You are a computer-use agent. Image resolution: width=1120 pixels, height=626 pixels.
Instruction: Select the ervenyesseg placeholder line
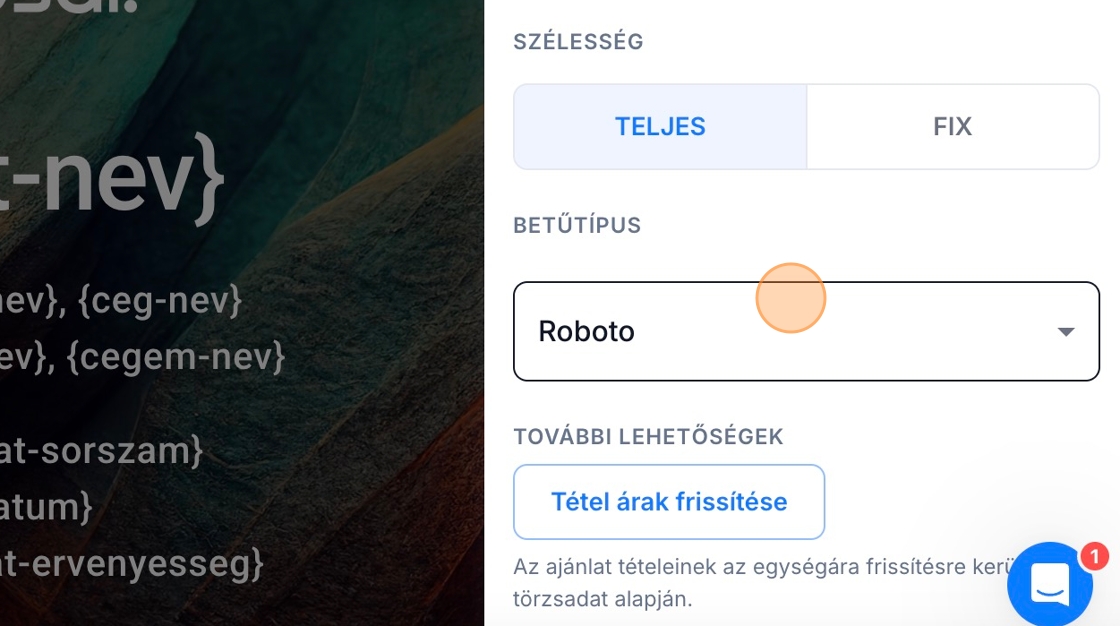coord(130,564)
